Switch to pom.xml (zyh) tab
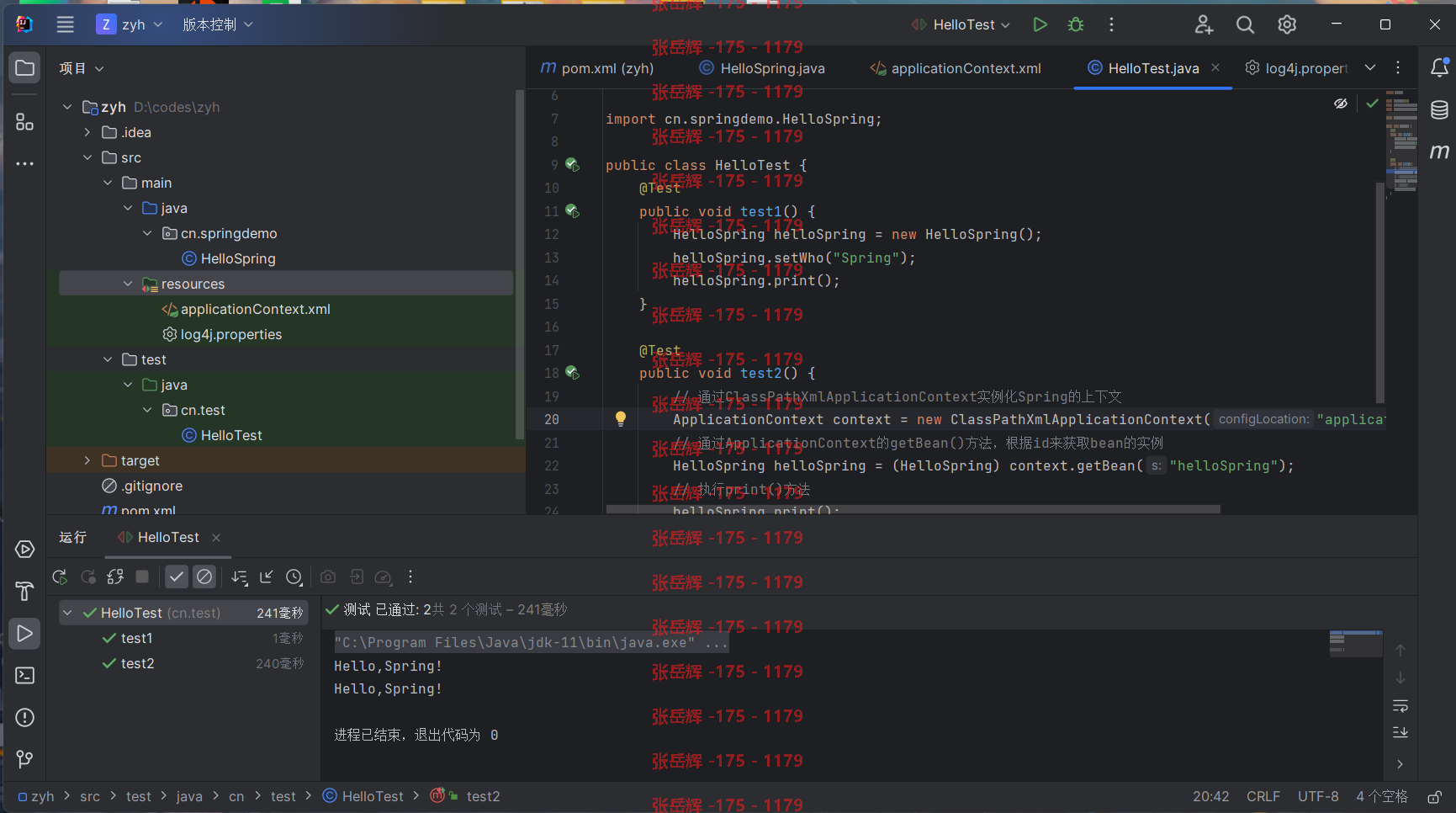1456x813 pixels. coord(597,68)
